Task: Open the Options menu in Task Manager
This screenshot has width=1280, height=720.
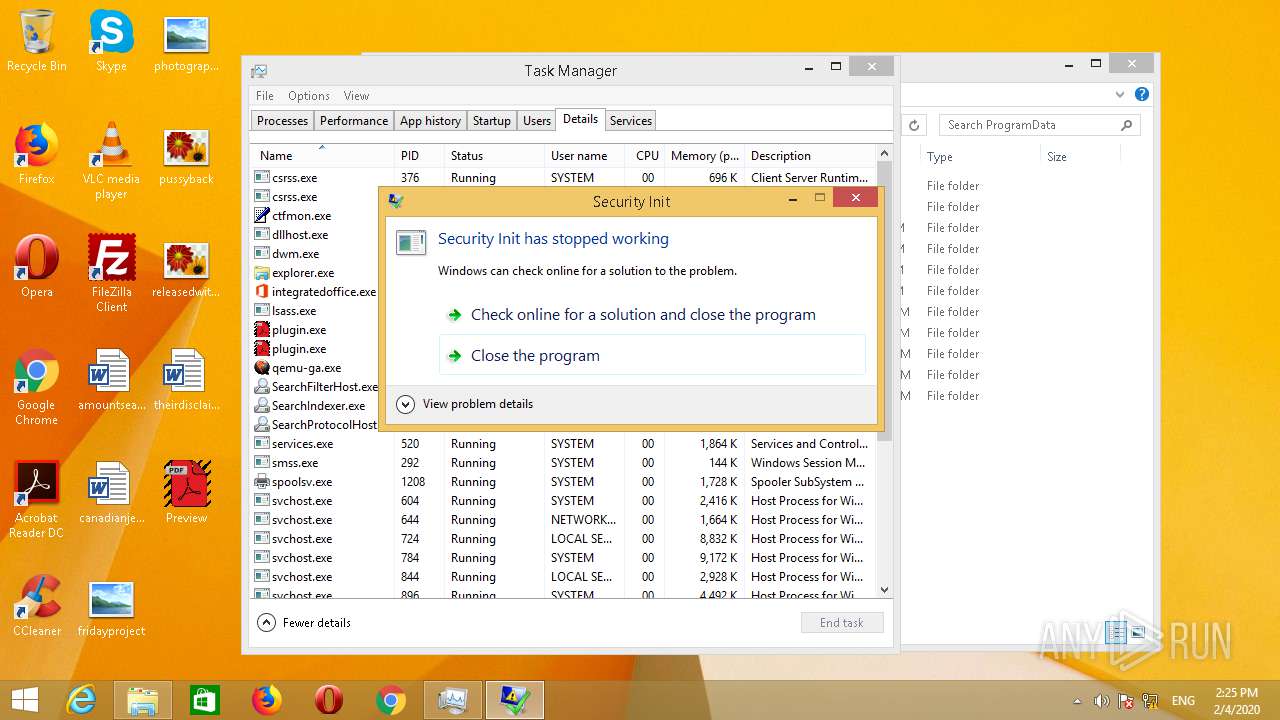Action: click(x=309, y=96)
